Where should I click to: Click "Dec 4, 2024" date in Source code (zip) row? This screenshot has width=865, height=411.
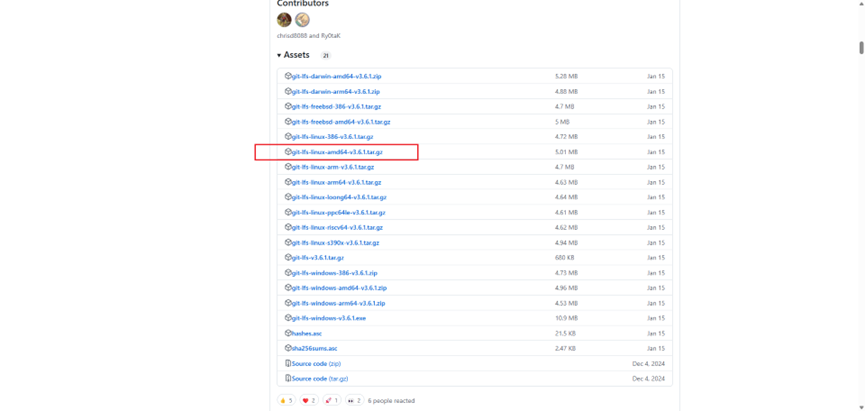click(x=648, y=364)
